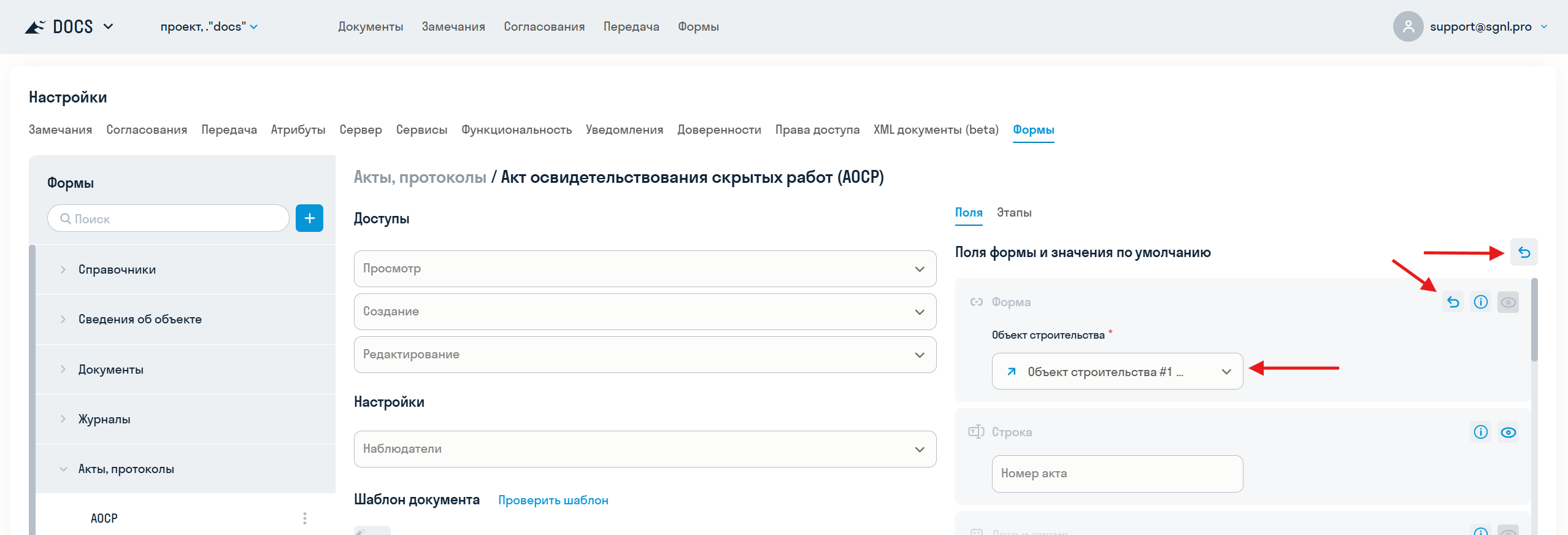
Task: Show info for the Форма field
Action: click(x=1481, y=302)
